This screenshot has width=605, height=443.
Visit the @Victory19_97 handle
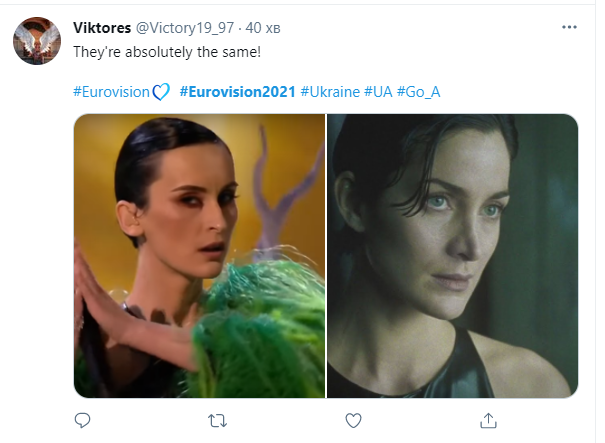(185, 28)
